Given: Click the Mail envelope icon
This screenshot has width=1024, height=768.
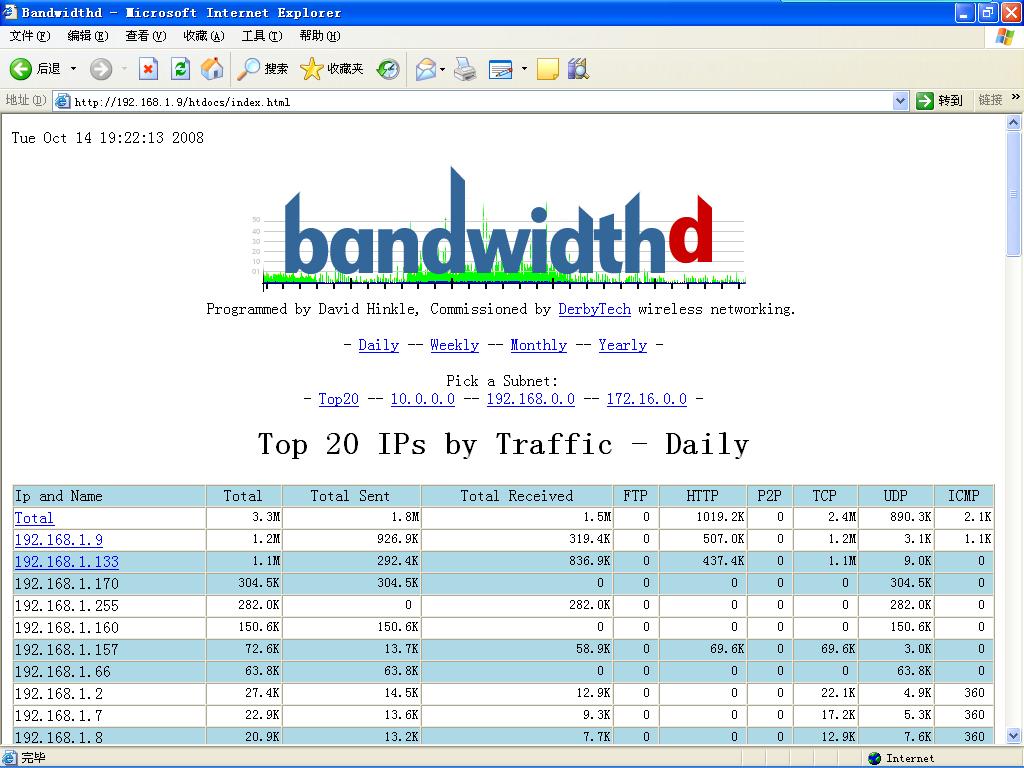Looking at the screenshot, I should point(425,69).
